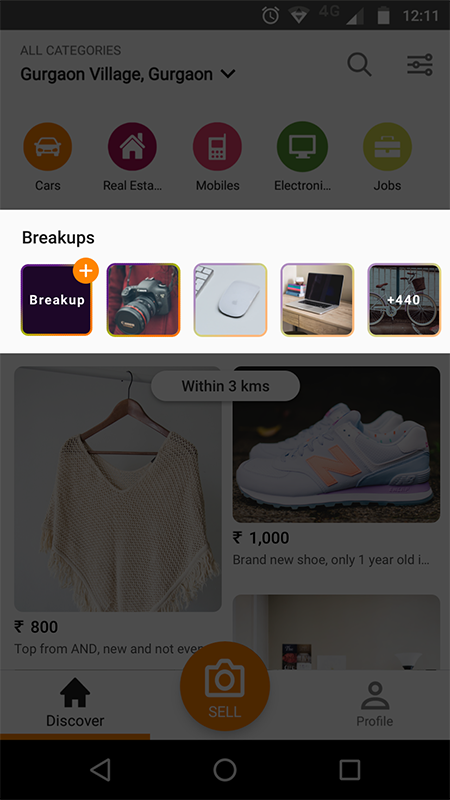Image resolution: width=450 pixels, height=800 pixels.
Task: Open the +440 bicycle thumbnail
Action: 404,300
